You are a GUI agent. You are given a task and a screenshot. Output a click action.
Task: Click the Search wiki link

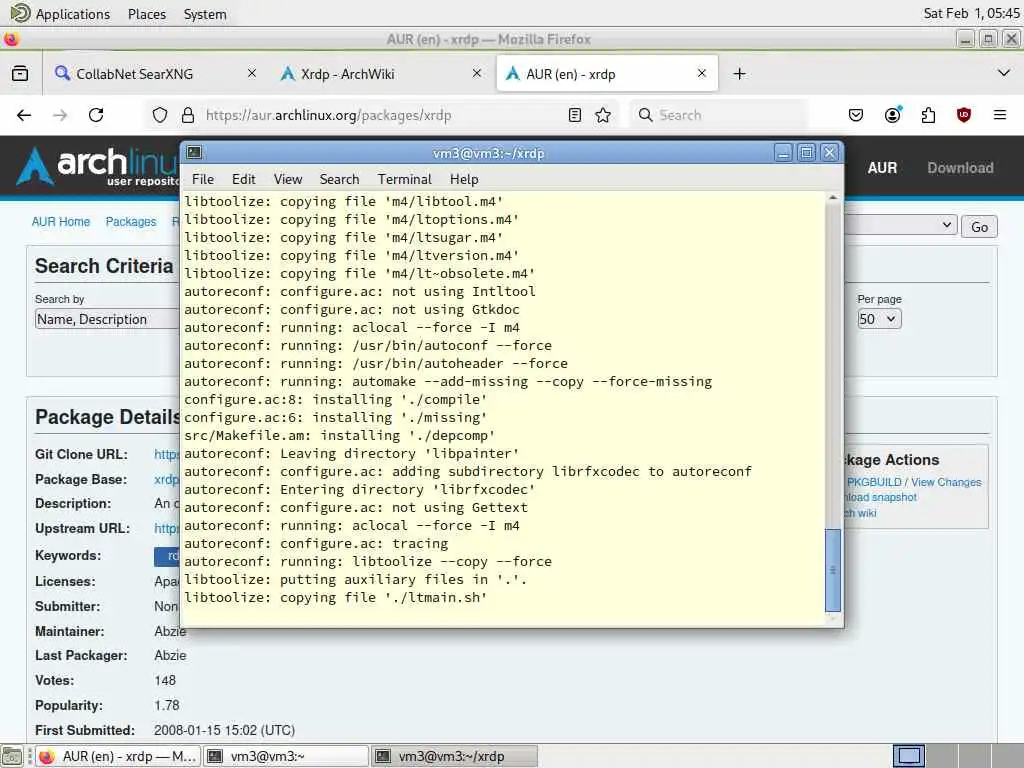tap(860, 513)
